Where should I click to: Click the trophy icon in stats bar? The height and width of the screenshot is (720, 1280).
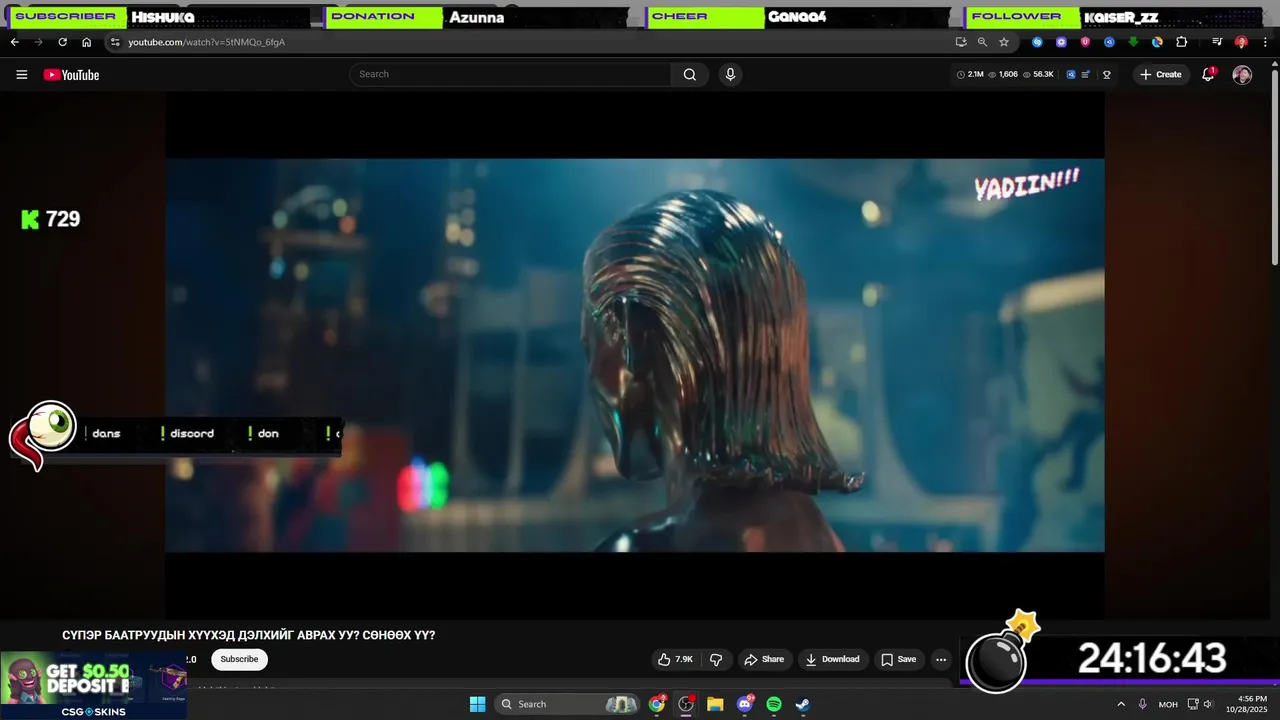click(1107, 74)
